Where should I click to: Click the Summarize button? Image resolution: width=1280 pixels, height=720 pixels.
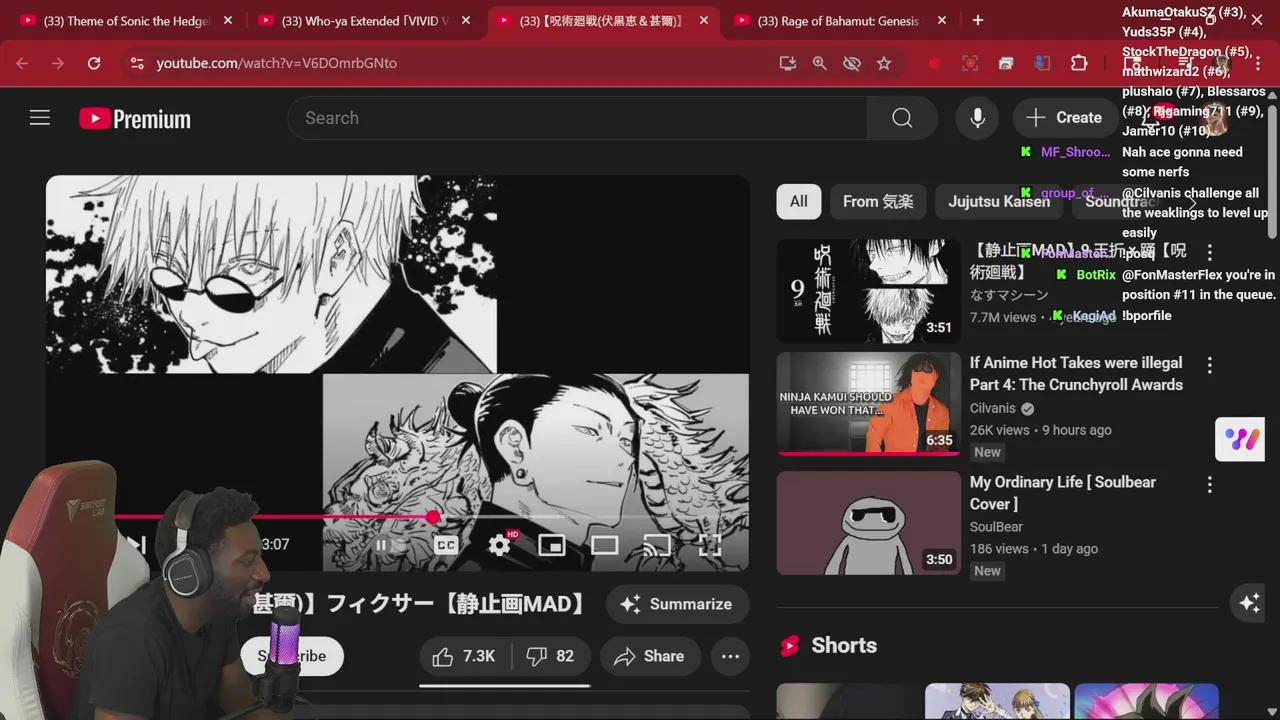pos(677,604)
